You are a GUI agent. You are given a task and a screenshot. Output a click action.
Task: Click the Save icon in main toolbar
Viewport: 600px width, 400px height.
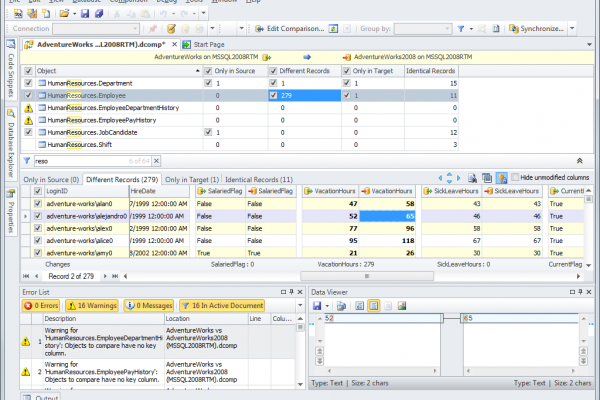click(x=85, y=14)
